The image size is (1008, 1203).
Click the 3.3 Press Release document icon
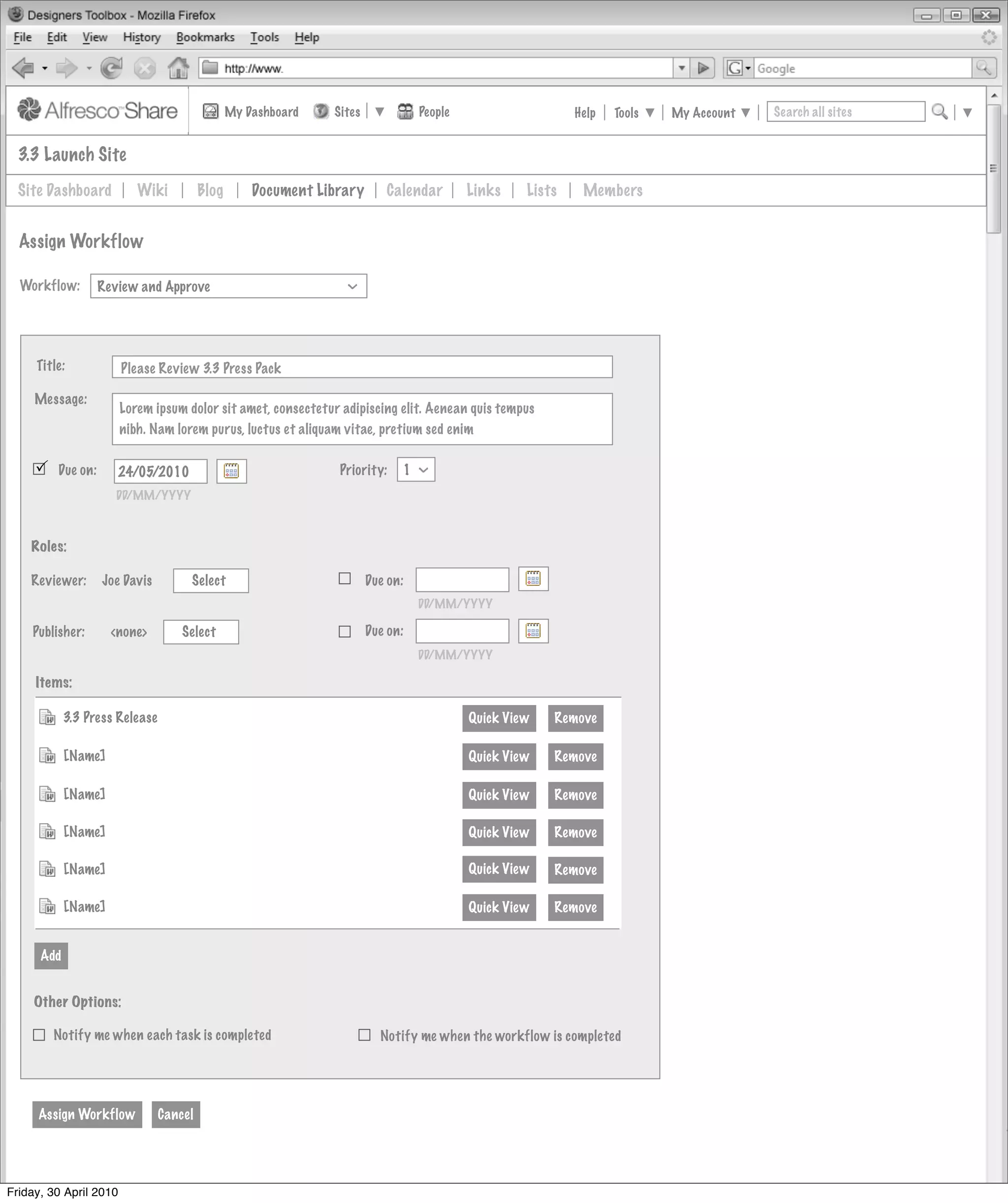coord(47,717)
